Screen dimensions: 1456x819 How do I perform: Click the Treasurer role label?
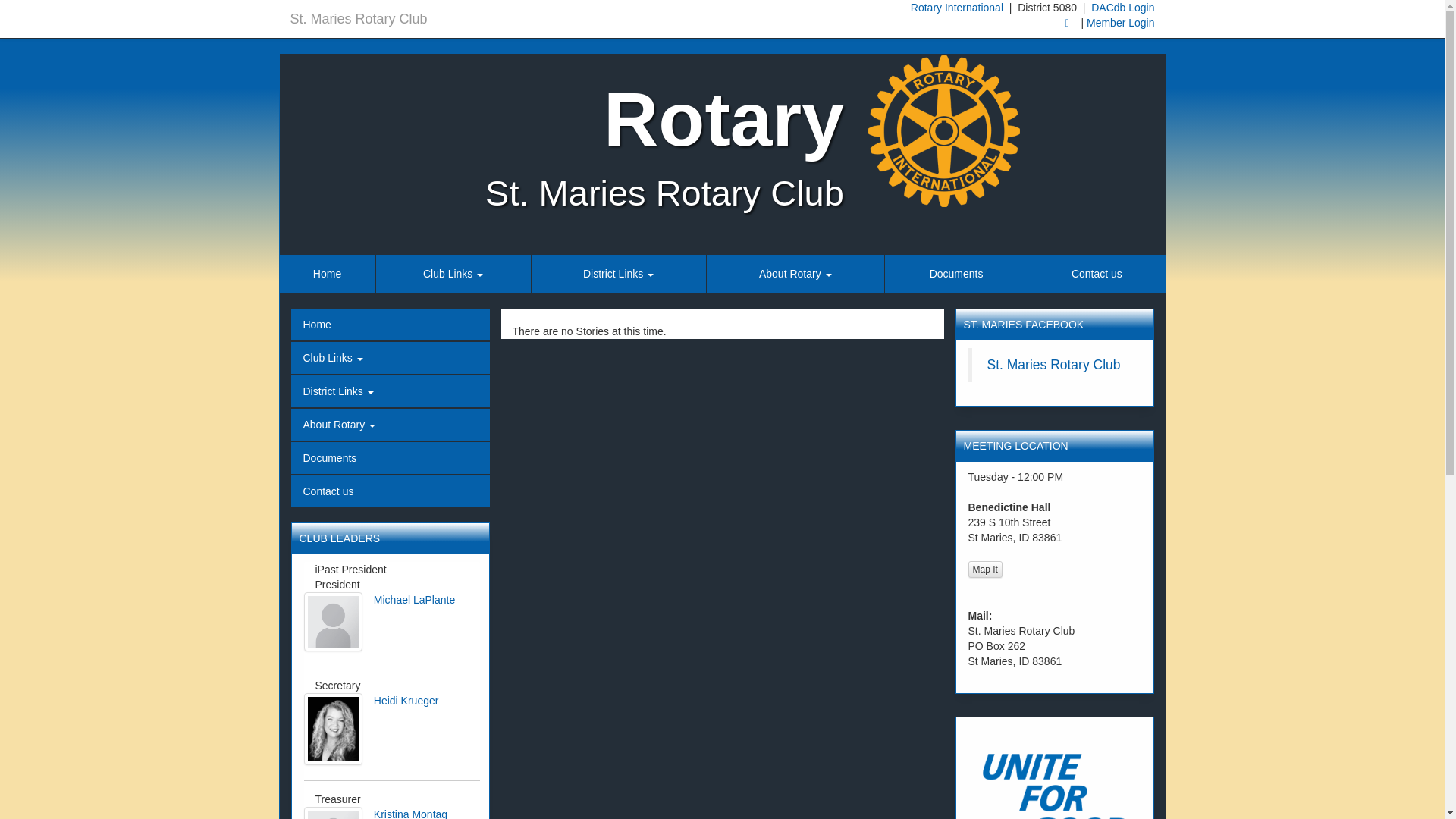click(337, 799)
